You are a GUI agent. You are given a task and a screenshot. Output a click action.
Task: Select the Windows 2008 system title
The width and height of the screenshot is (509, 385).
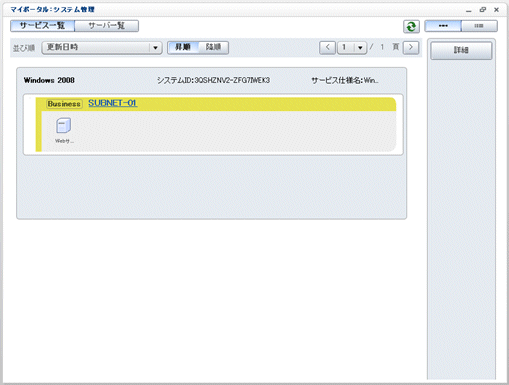[x=49, y=80]
